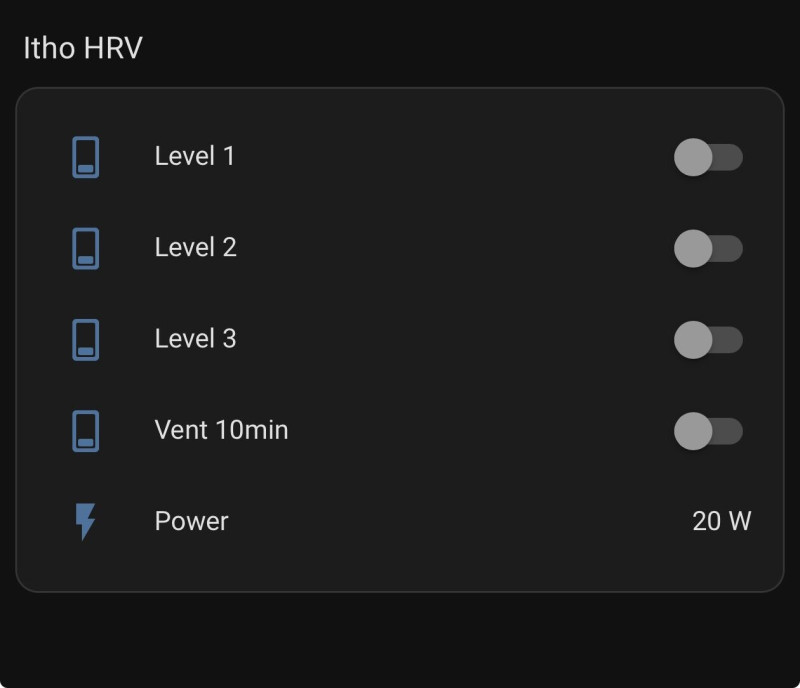Viewport: 800px width, 688px height.
Task: Click empty dark area below the card
Action: [x=400, y=640]
